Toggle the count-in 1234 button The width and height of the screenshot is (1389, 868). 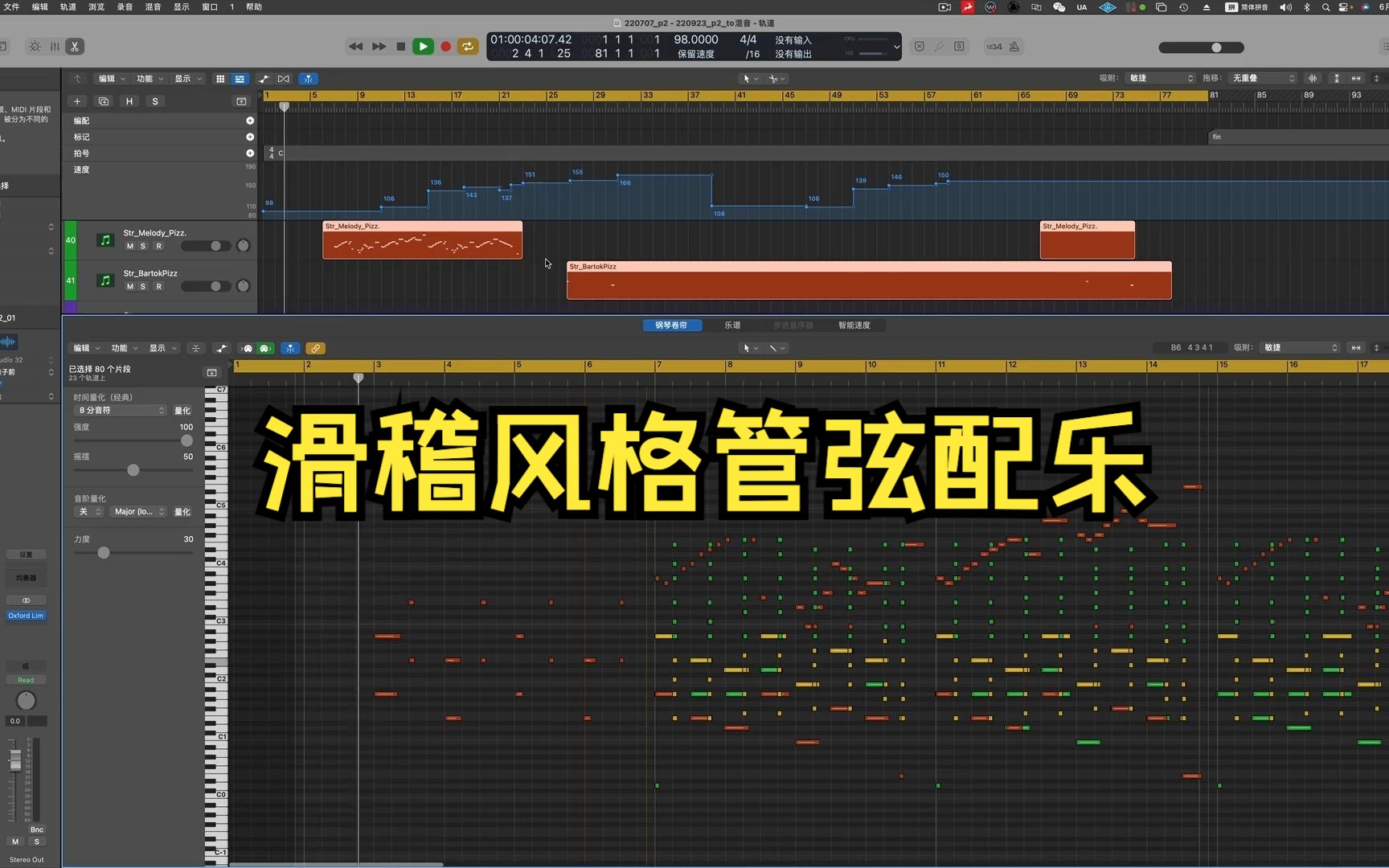994,47
